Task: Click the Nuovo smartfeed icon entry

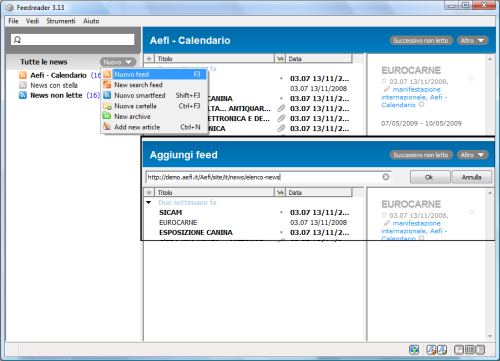Action: click(x=107, y=95)
